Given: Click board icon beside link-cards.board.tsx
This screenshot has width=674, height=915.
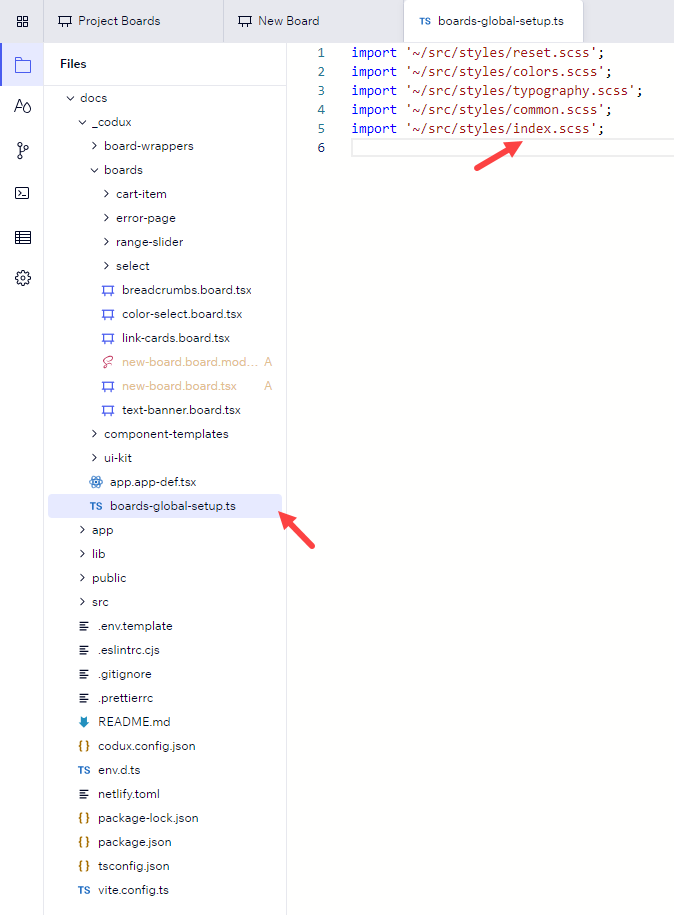Looking at the screenshot, I should coord(108,338).
